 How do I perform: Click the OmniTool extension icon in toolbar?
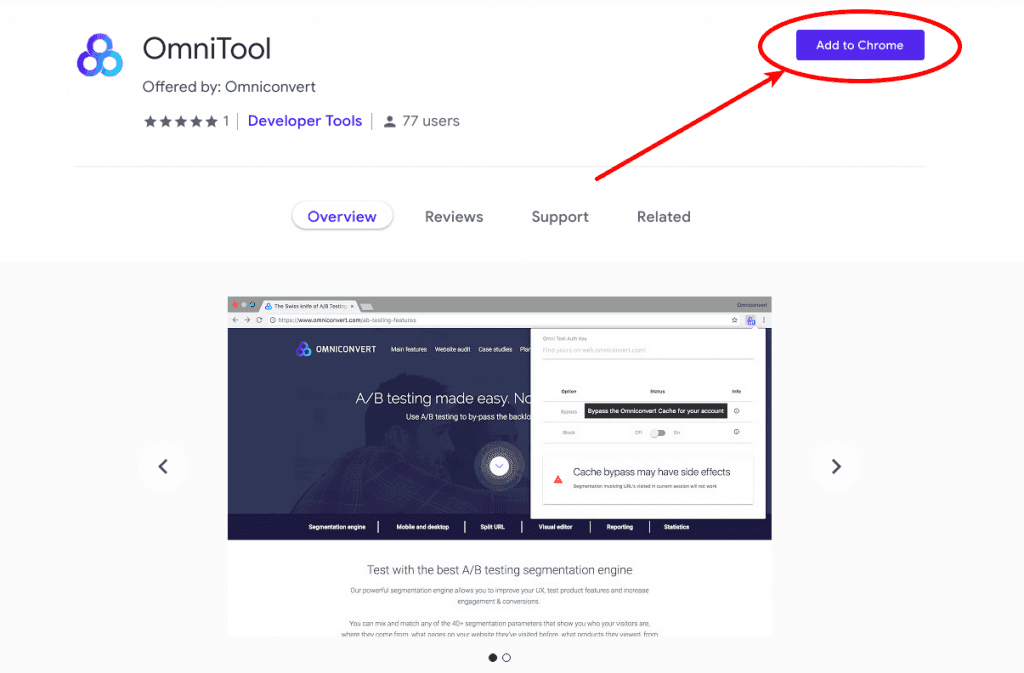(x=750, y=320)
